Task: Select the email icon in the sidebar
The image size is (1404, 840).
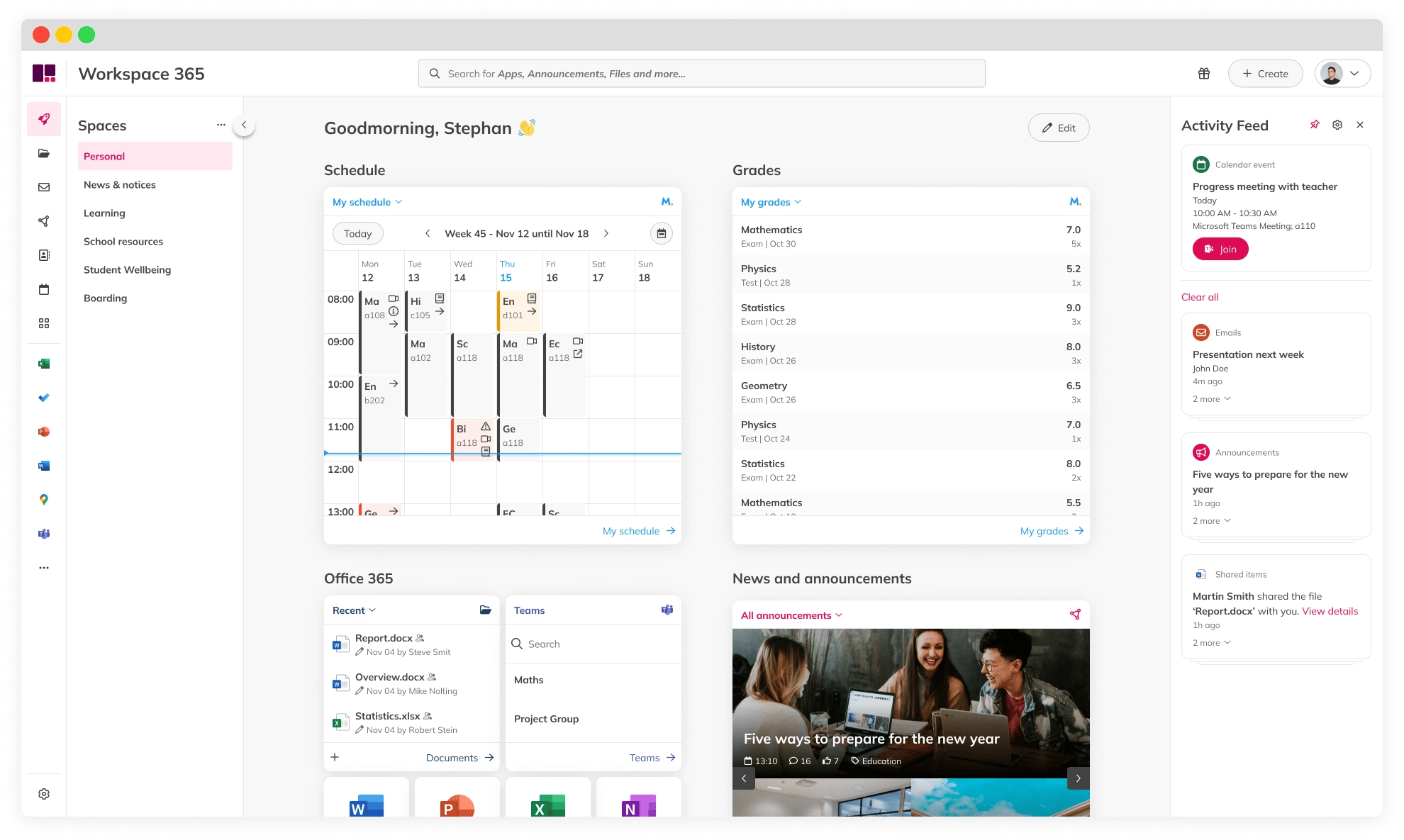Action: point(44,187)
